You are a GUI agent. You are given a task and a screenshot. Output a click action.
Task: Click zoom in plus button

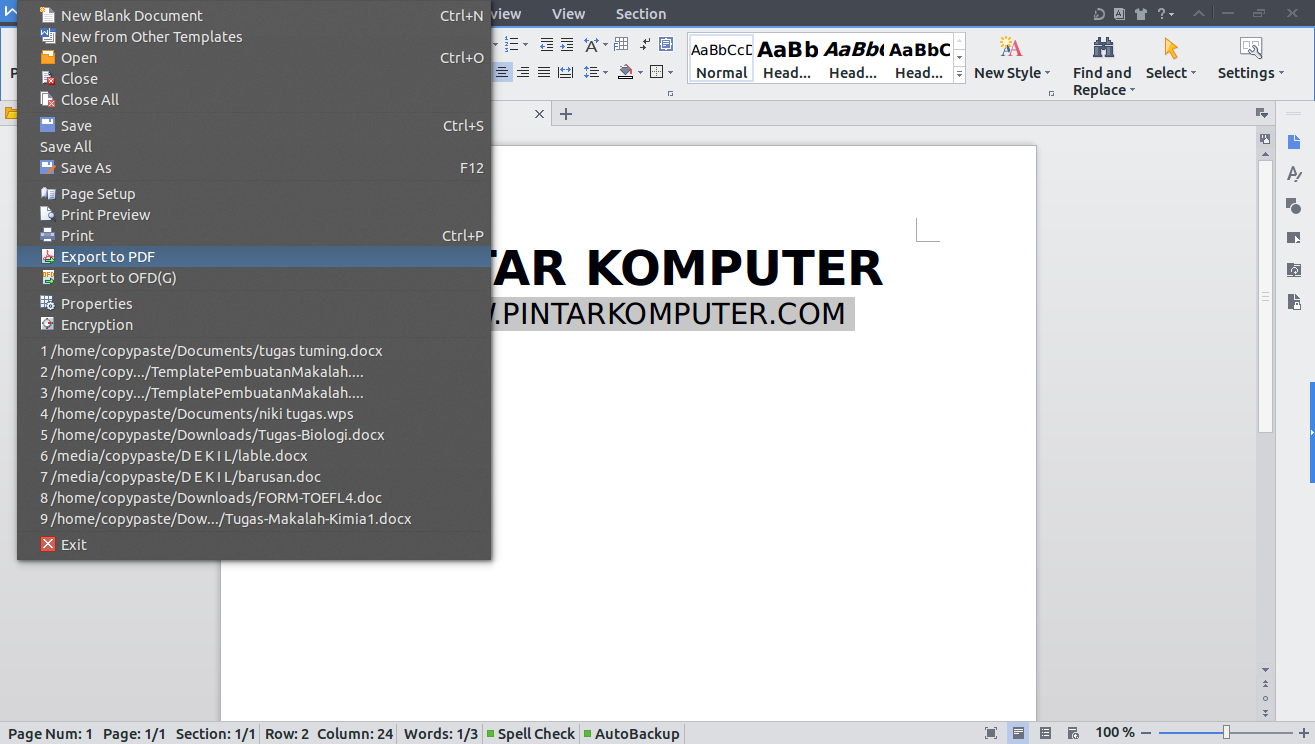(1303, 733)
